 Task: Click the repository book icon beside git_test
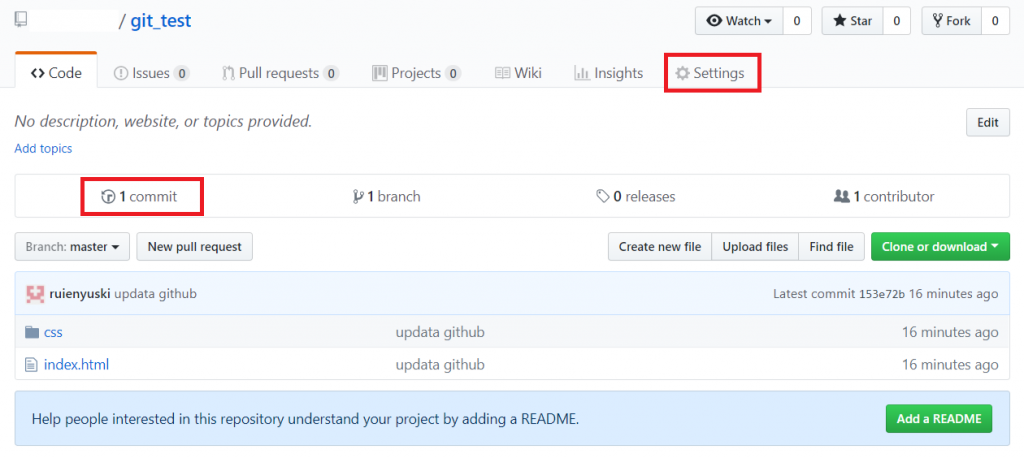coord(22,21)
